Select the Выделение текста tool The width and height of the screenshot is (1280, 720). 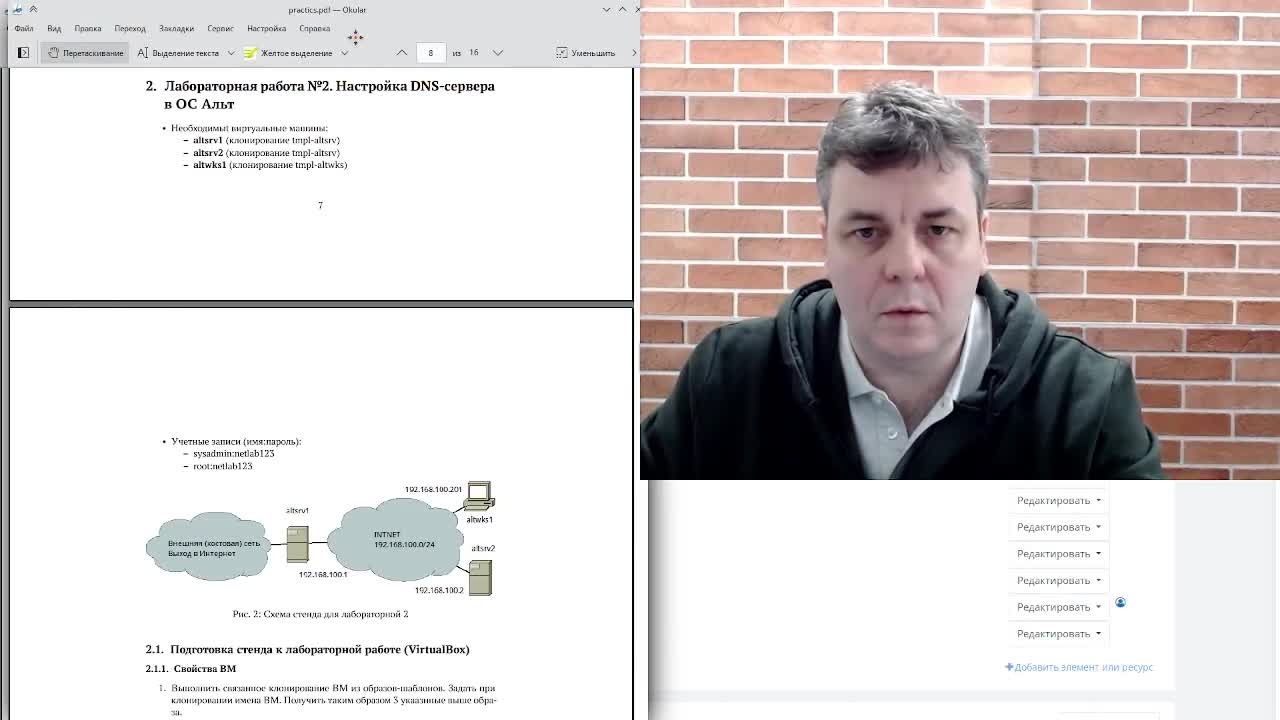click(x=177, y=53)
